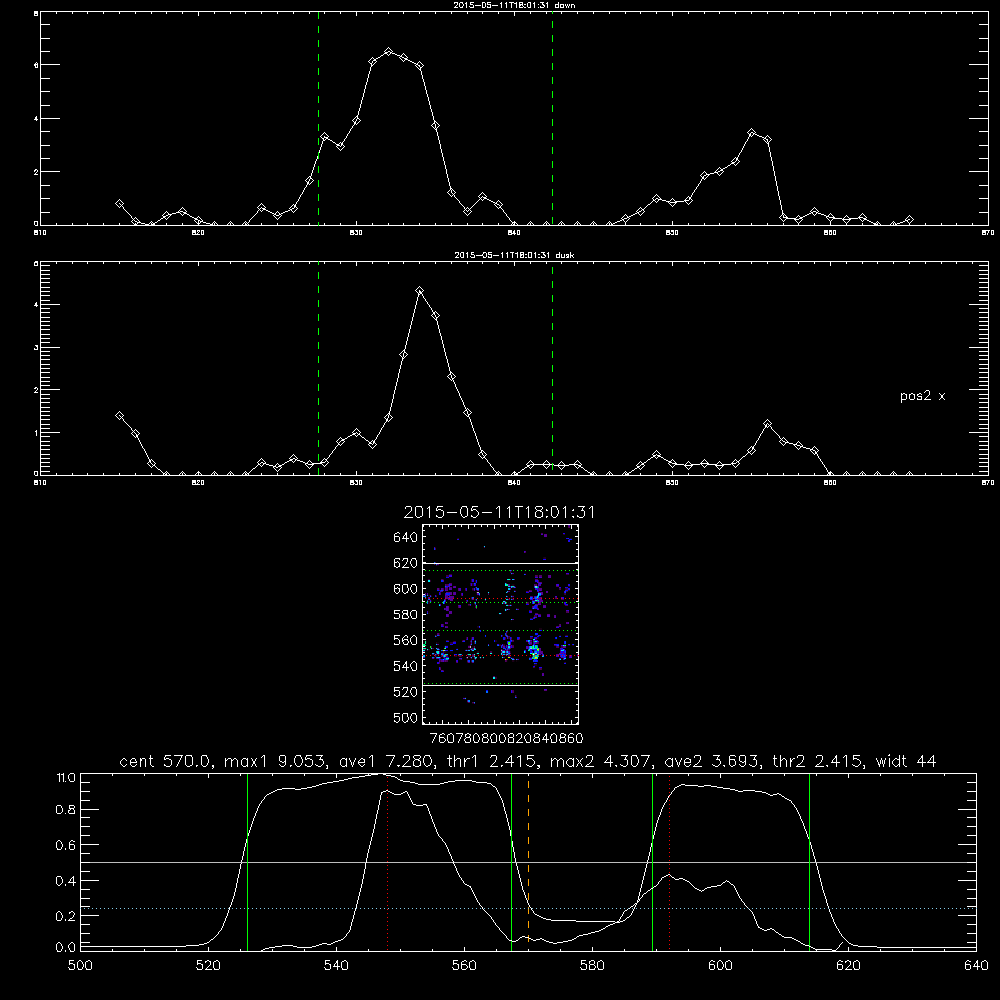Screen dimensions: 1000x1000
Task: Click the '520' x-axis label of bottom plot
Action: [x=208, y=965]
